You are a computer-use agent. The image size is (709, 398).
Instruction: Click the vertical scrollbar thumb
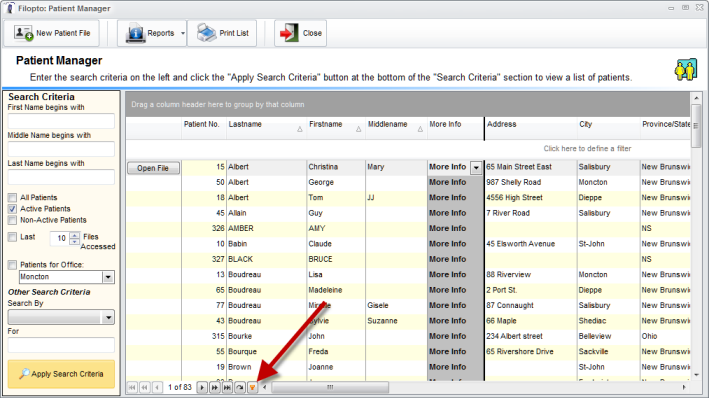(x=696, y=126)
